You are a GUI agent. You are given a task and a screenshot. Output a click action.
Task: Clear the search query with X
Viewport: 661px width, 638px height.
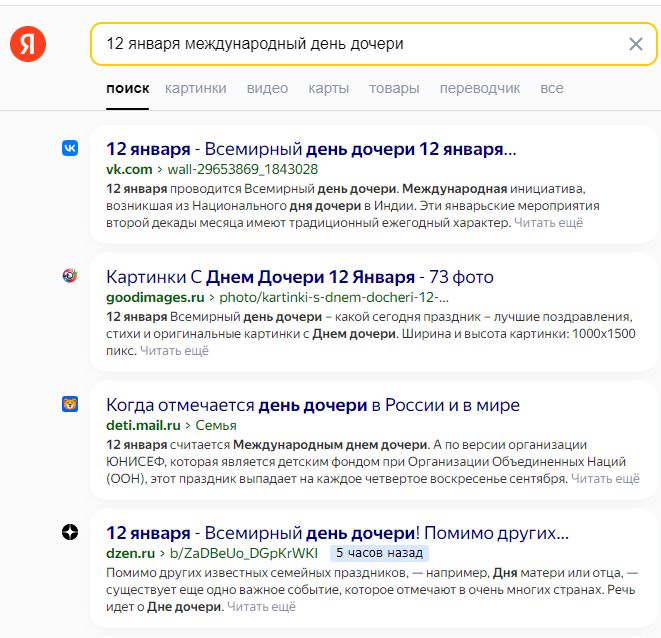pyautogui.click(x=636, y=44)
